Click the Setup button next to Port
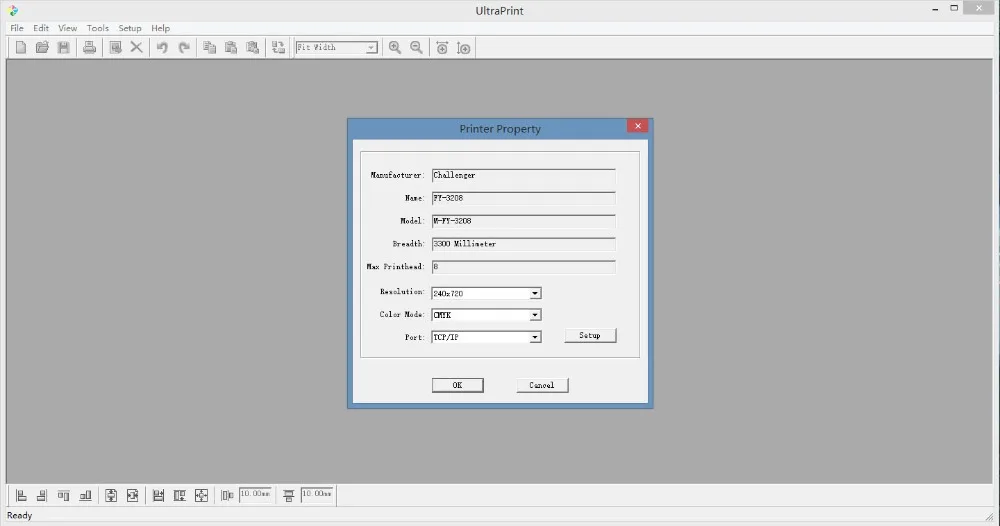1000x526 pixels. 590,335
